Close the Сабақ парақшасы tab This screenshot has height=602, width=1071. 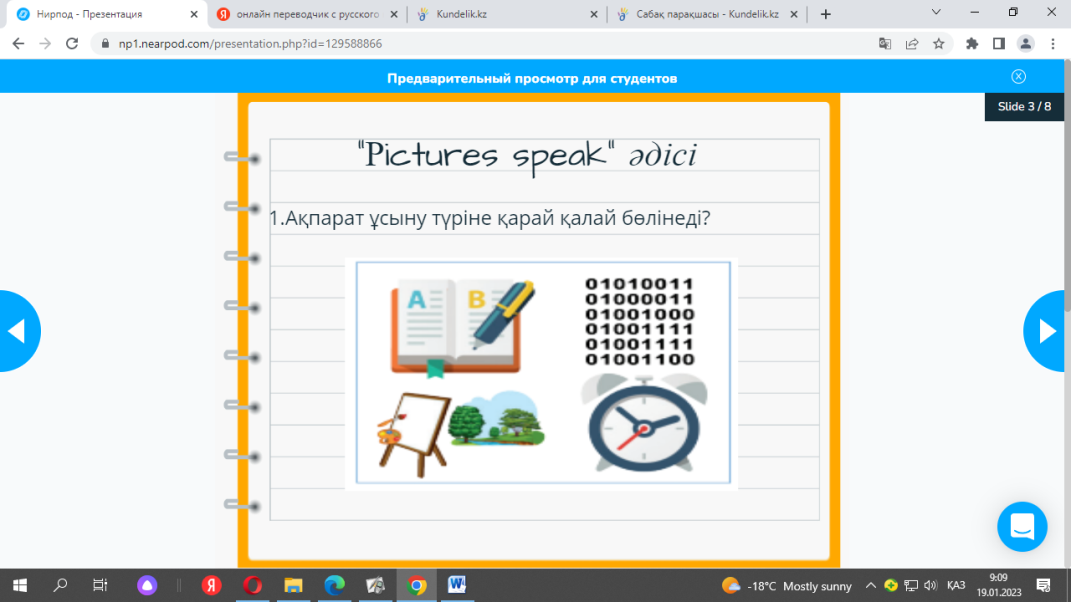794,14
